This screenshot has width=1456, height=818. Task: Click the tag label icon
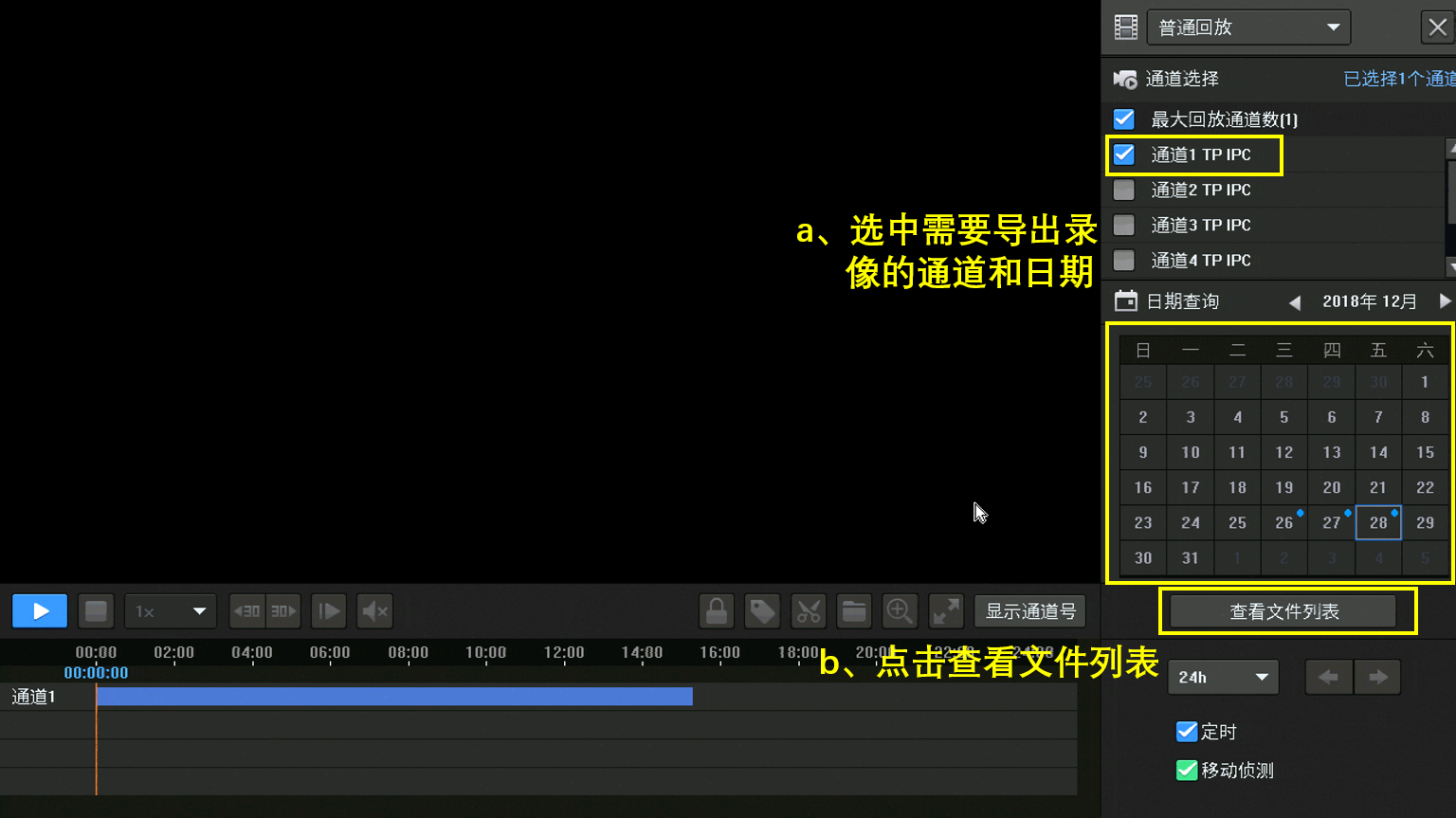(762, 611)
